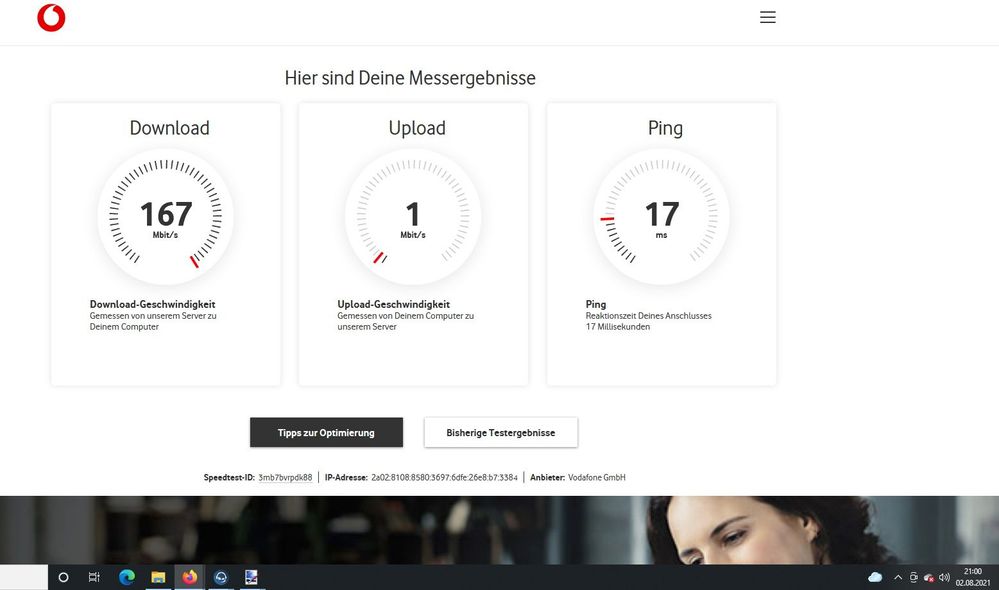
Task: Open the last pinned app icon in taskbar
Action: coord(252,577)
